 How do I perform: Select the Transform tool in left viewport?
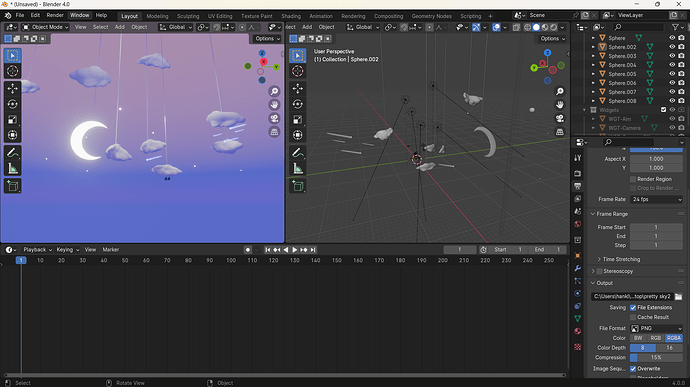point(12,135)
